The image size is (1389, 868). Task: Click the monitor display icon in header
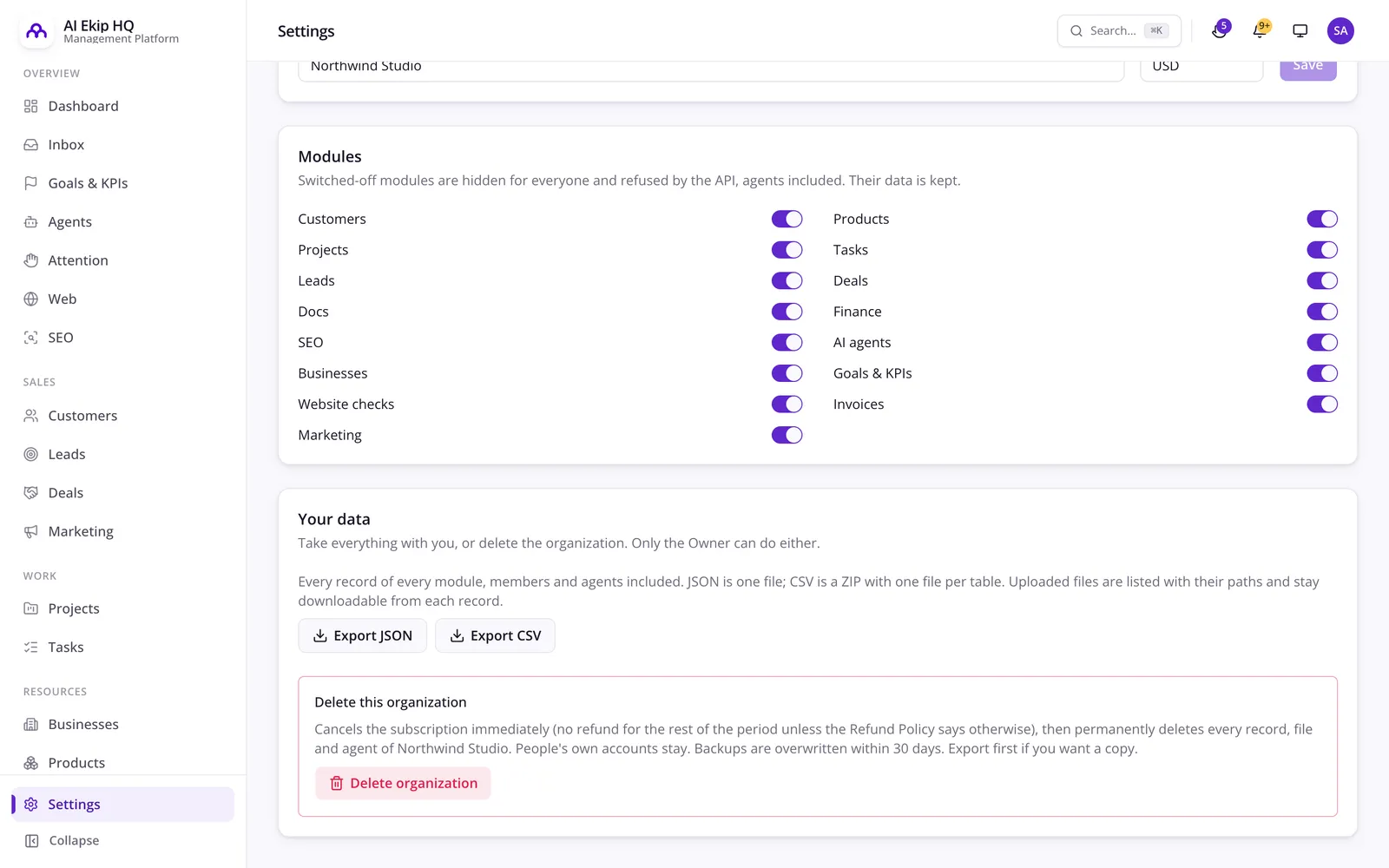1300,30
